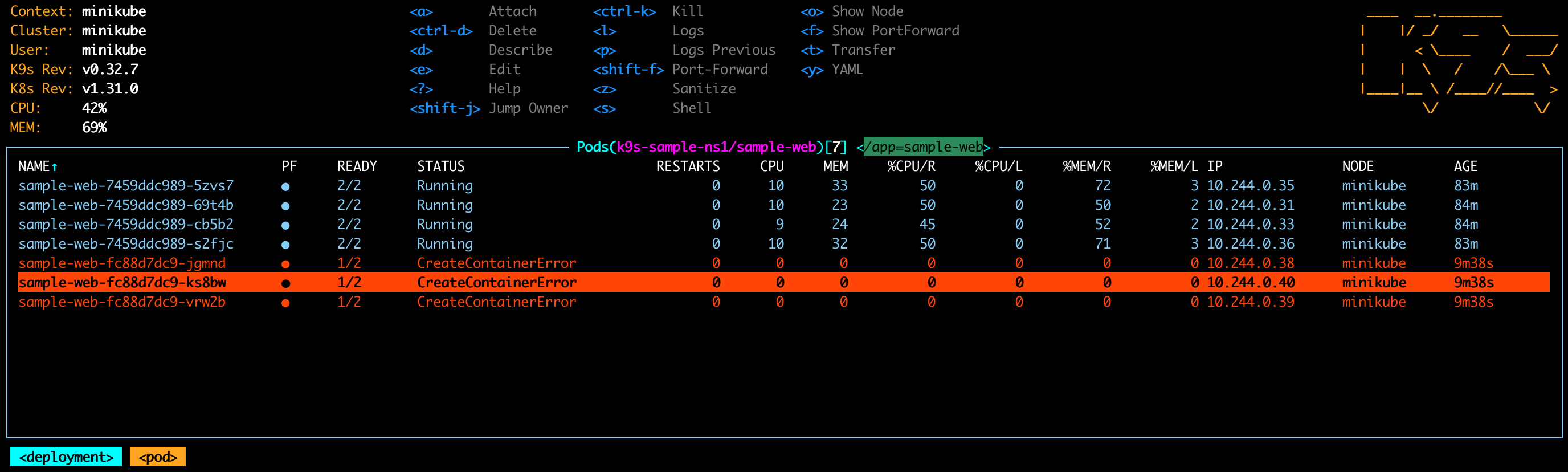Select pod row sample-web-7459ddc989-5zvs7
Image resolution: width=1568 pixels, height=472 pixels.
click(784, 186)
